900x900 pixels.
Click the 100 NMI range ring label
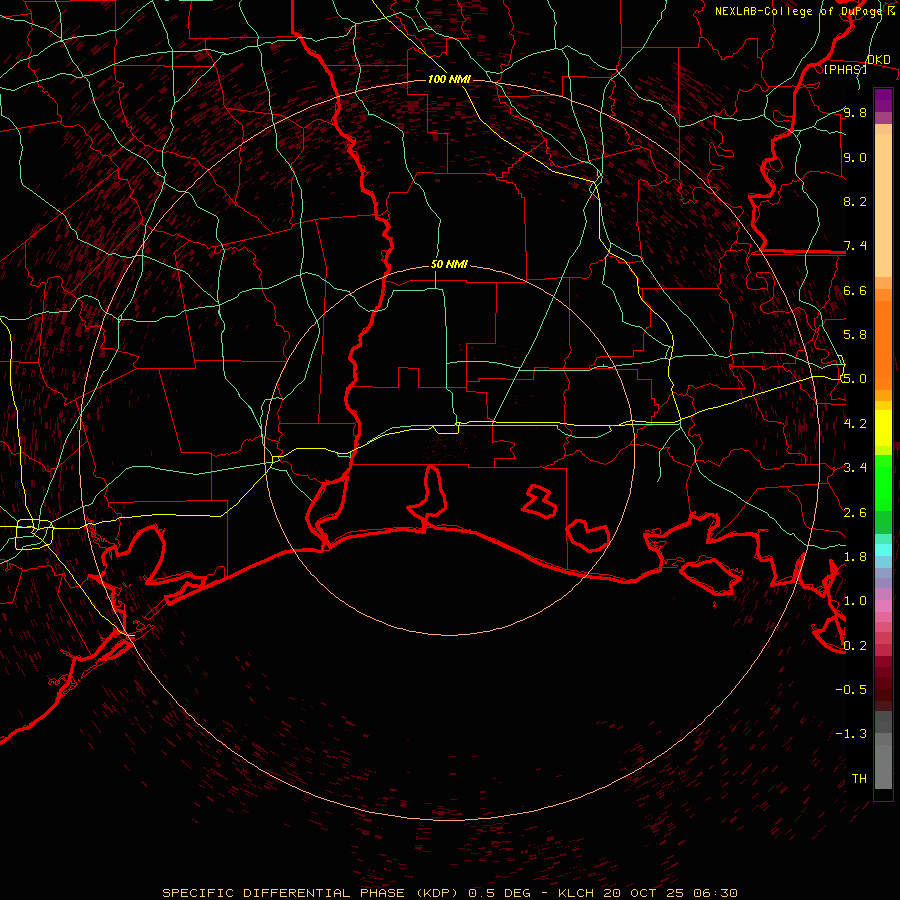449,79
